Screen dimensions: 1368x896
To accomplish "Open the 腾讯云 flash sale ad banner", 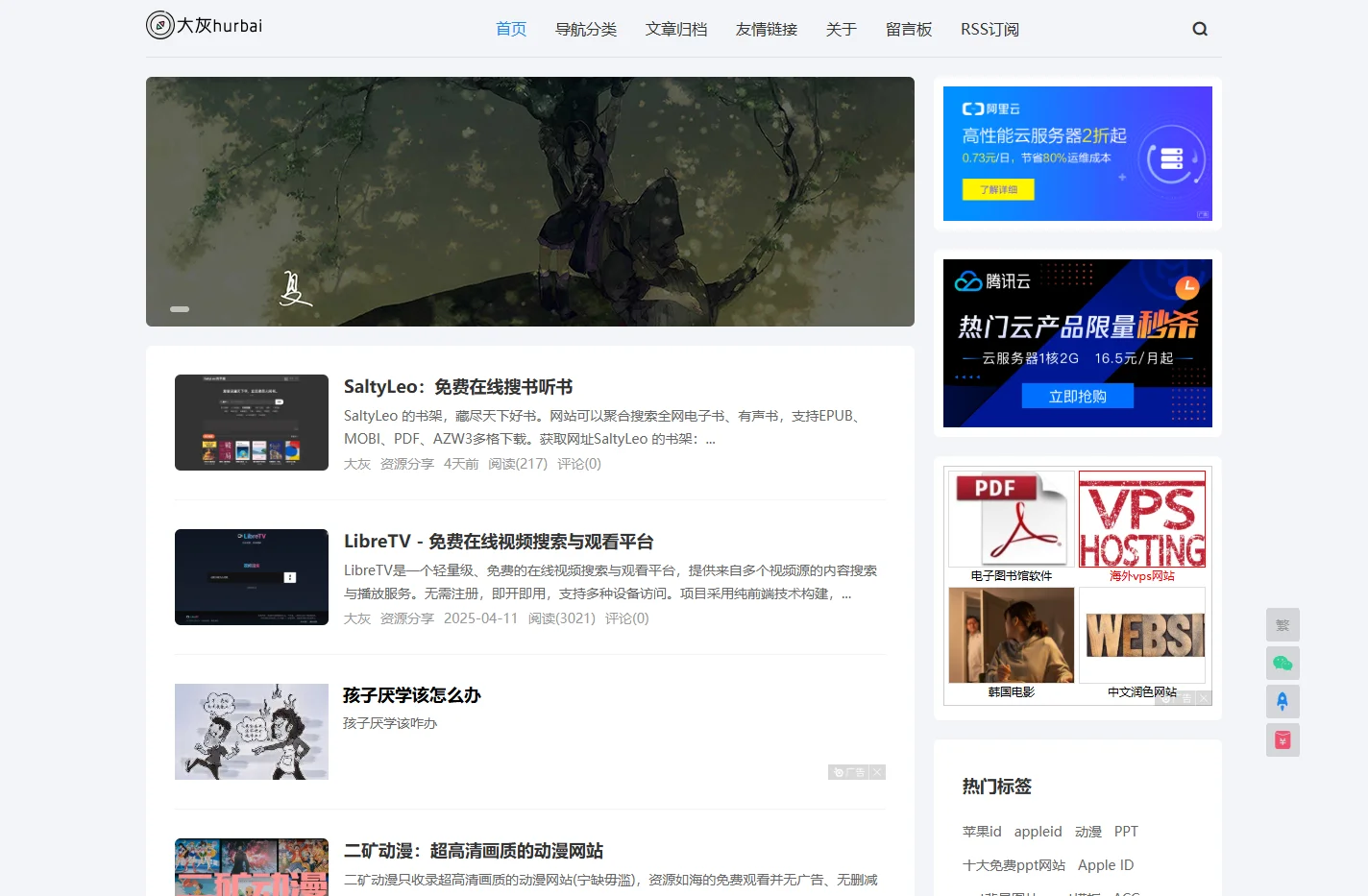I will (x=1078, y=344).
